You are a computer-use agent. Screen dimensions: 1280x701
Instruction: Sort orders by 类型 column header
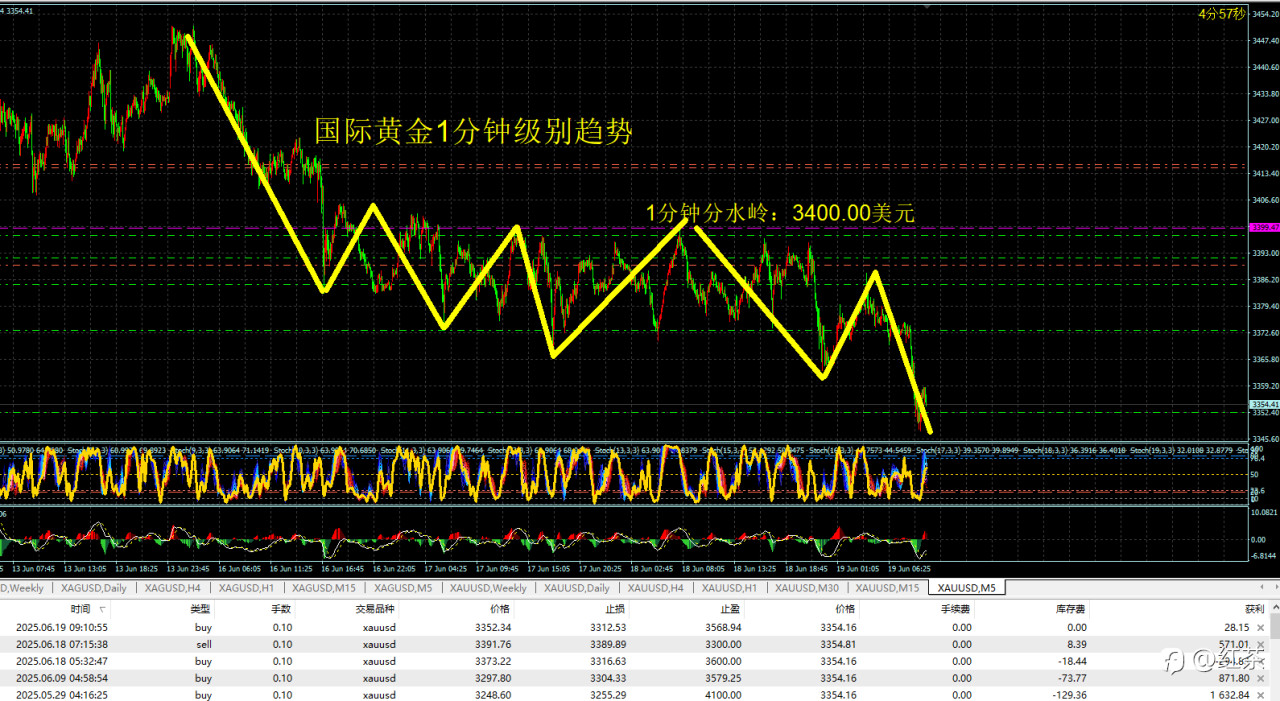200,609
